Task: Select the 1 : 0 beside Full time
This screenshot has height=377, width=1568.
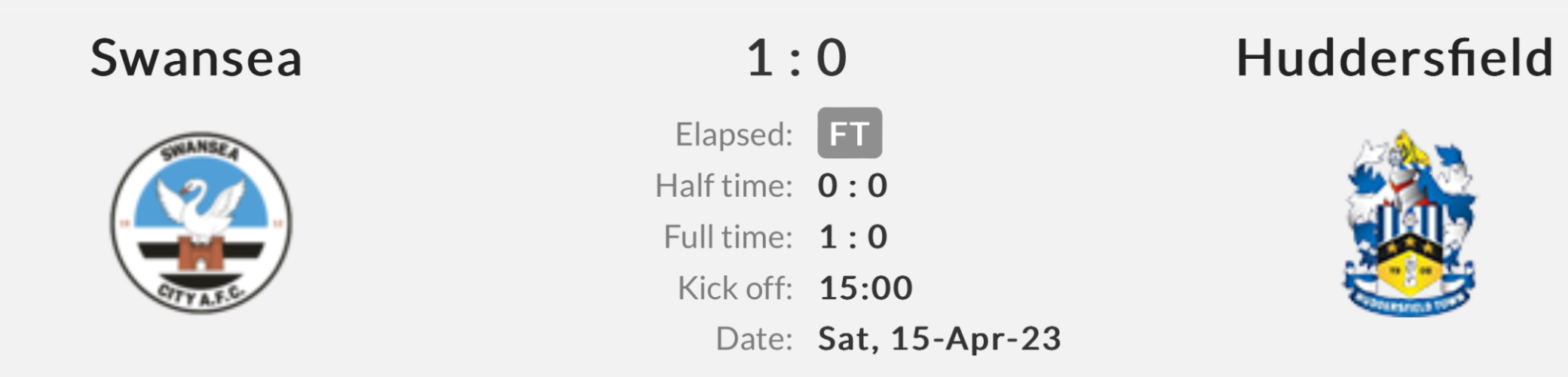Action: [853, 237]
